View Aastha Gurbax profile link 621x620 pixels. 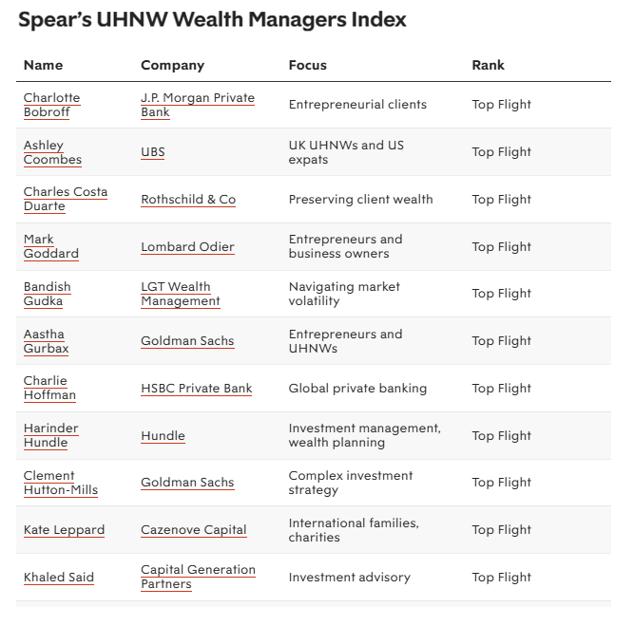(x=46, y=341)
